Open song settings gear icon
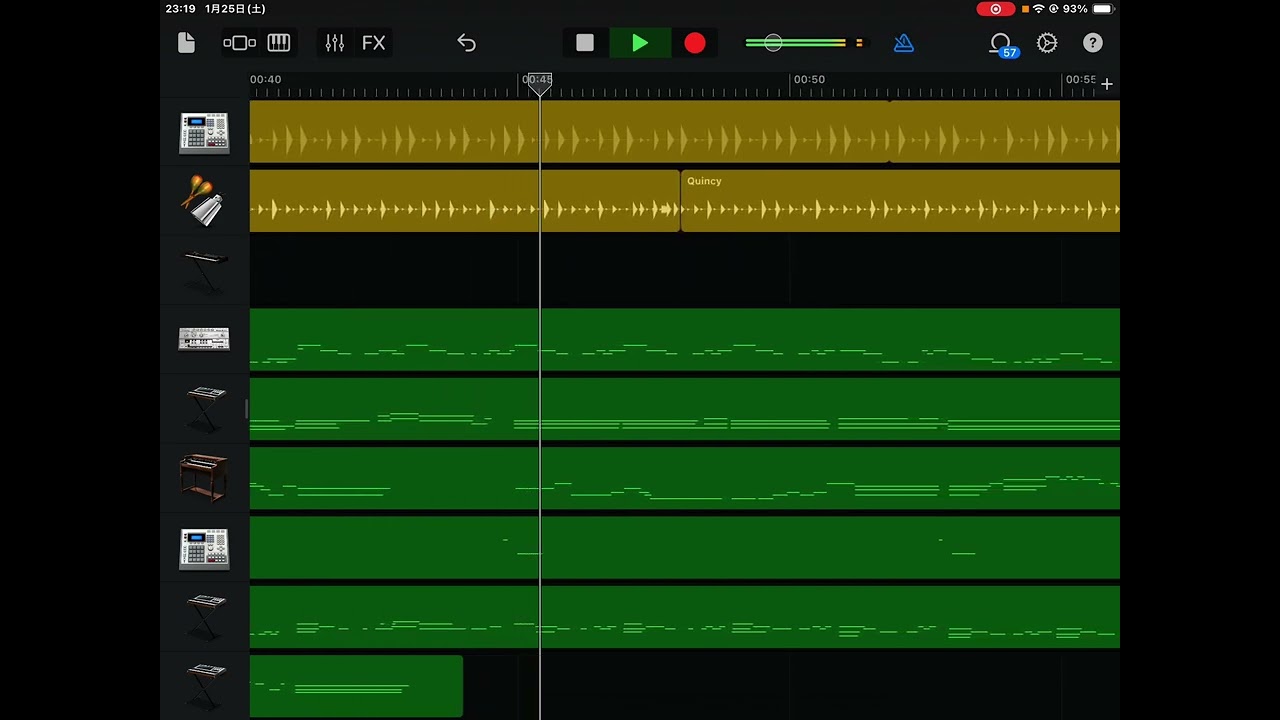 click(1047, 43)
